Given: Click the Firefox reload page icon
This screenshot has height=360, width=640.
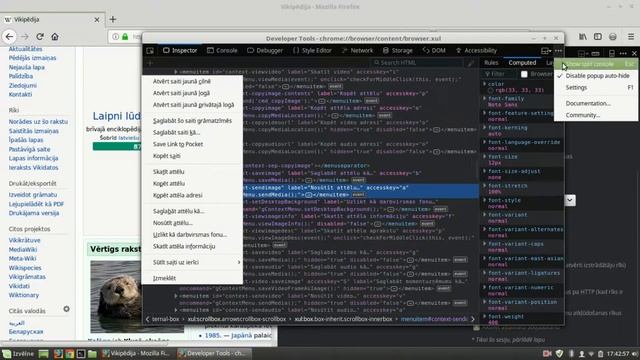Looking at the screenshot, I should tap(40, 37).
